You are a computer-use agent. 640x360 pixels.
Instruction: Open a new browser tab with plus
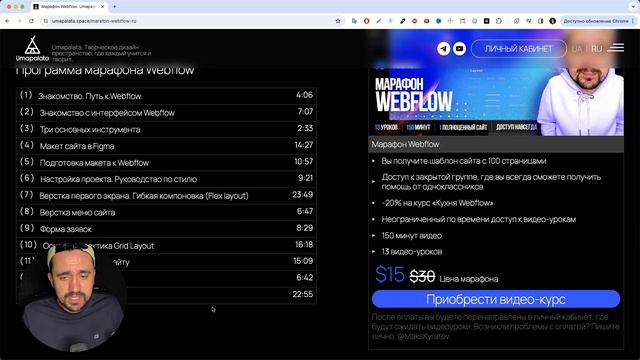point(115,7)
